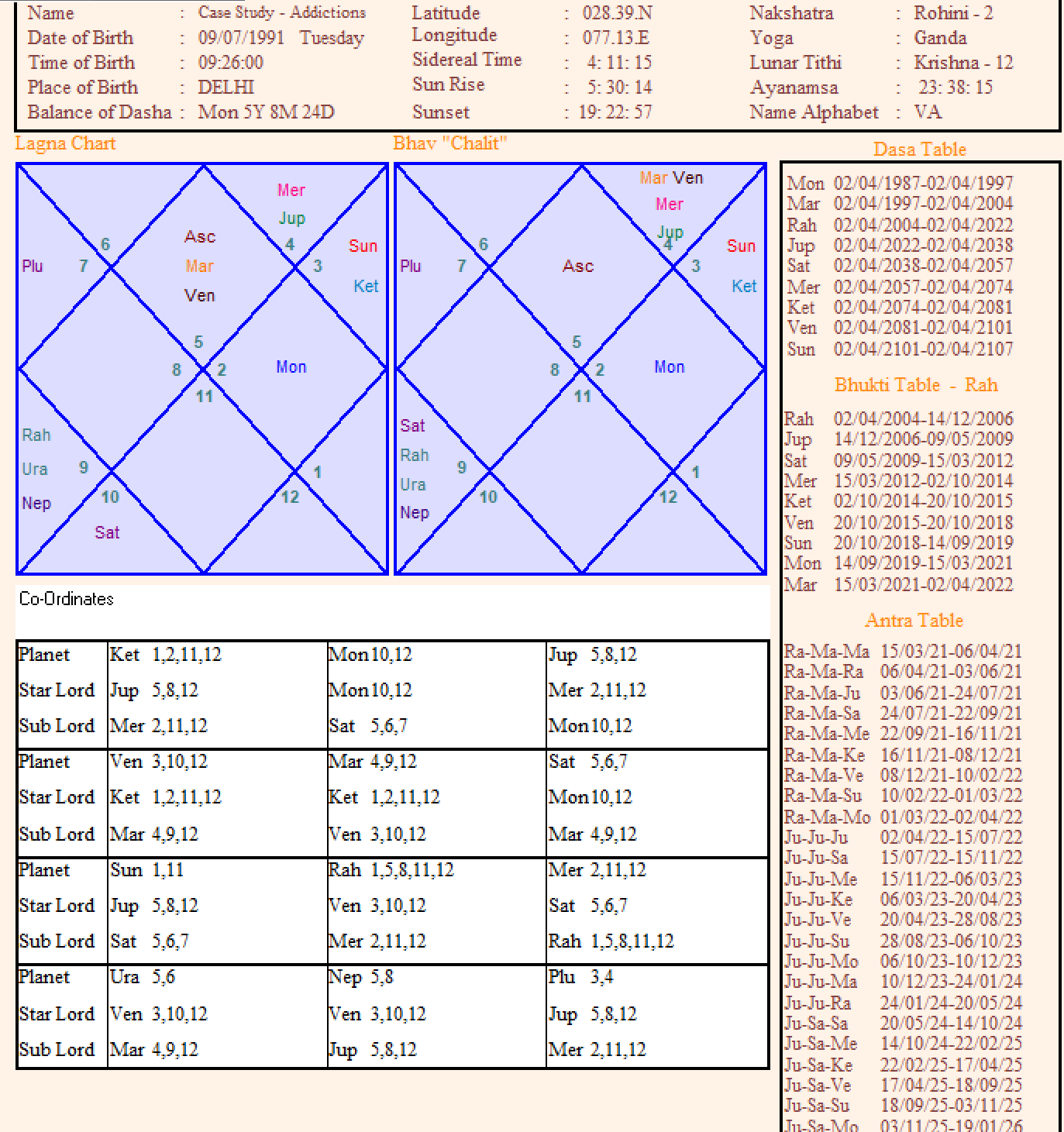Click the Bhav "Chalit" heading

pyautogui.click(x=449, y=143)
